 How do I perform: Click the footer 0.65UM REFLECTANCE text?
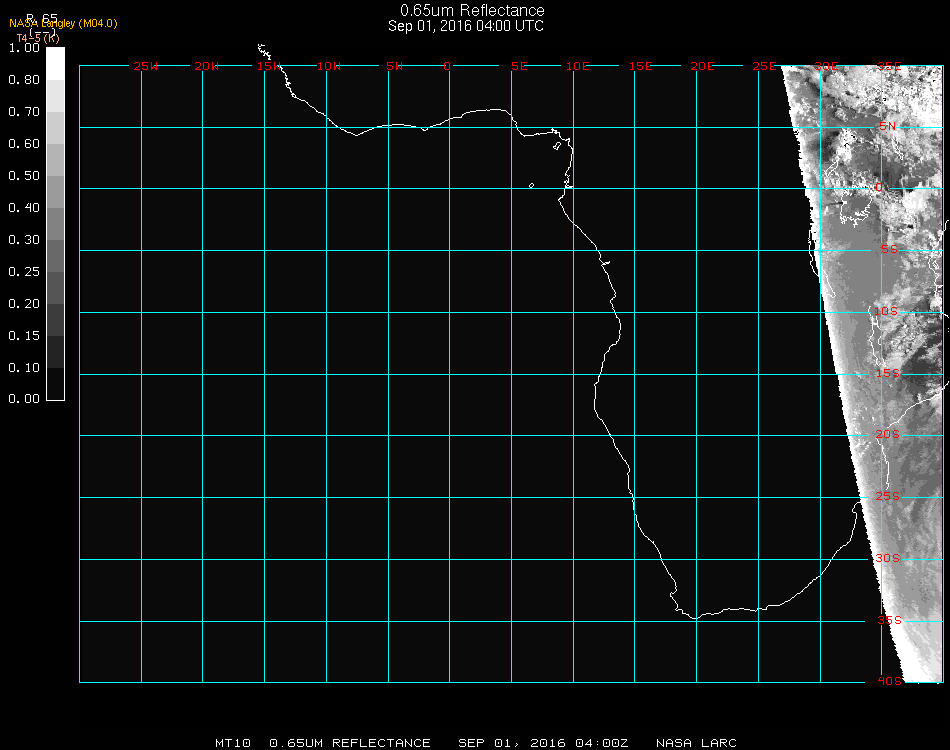350,743
